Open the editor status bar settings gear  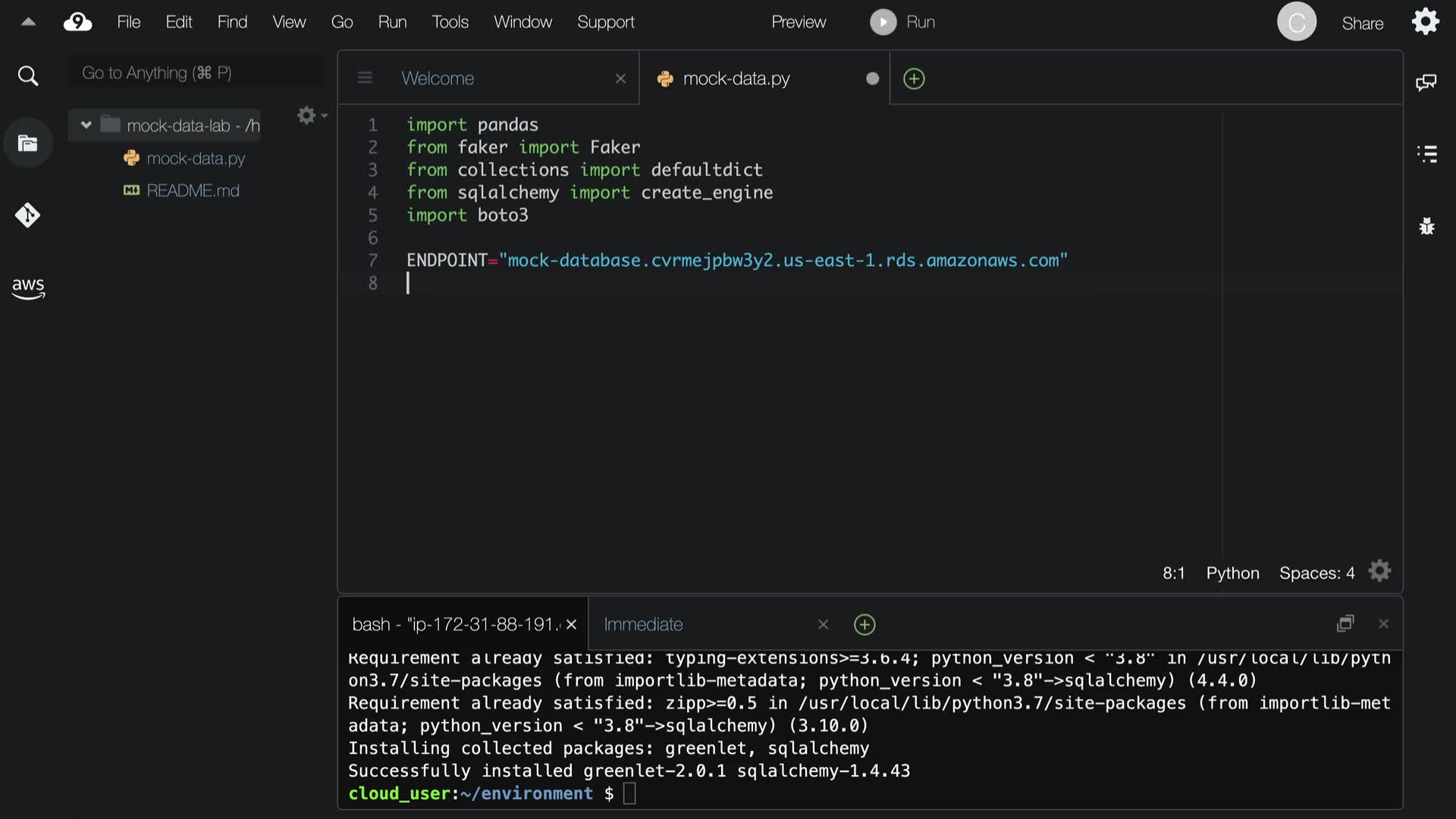(1379, 571)
